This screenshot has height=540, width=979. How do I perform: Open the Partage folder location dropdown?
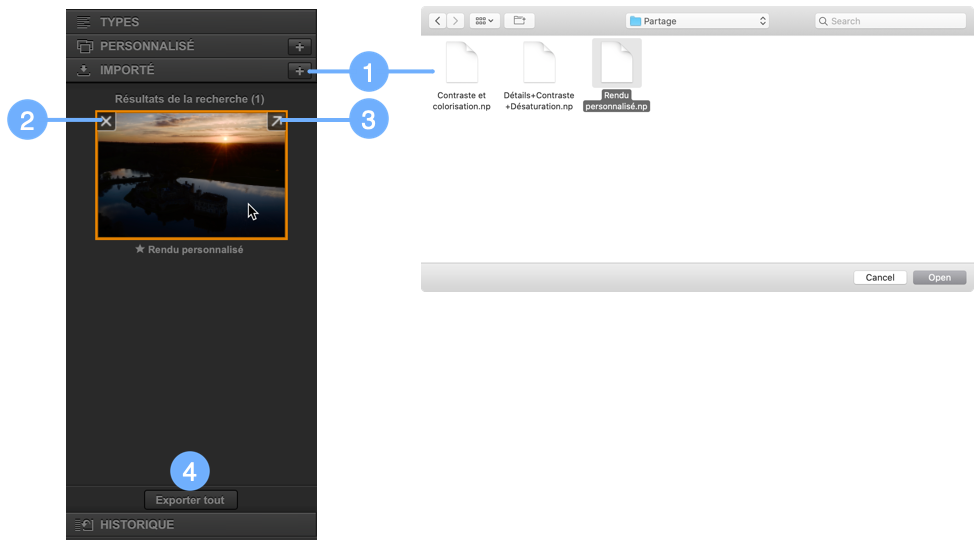click(x=697, y=21)
